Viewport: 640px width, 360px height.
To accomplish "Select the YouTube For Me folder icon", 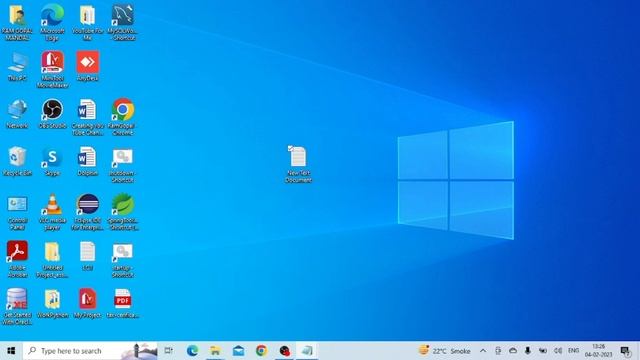I will [87, 22].
